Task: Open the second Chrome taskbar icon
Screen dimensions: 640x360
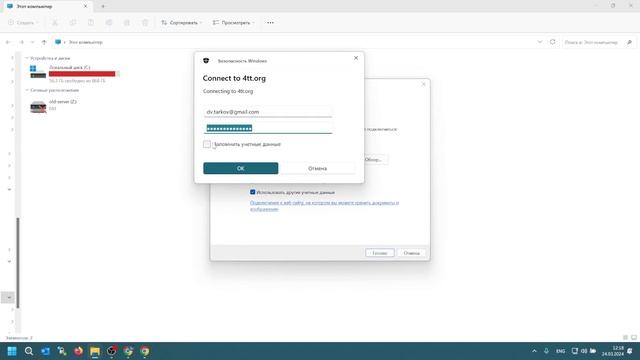Action: click(x=145, y=351)
